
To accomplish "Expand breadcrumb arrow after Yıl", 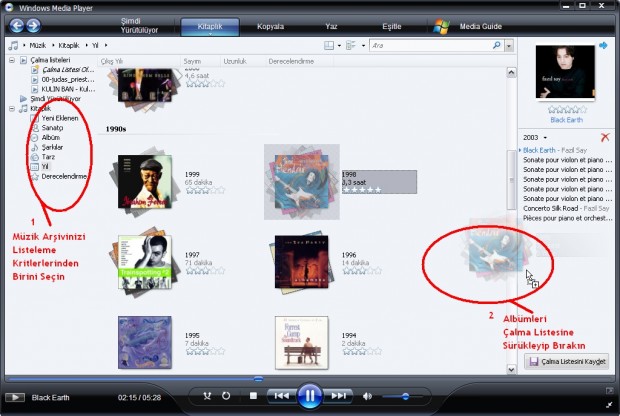I will click(x=106, y=45).
